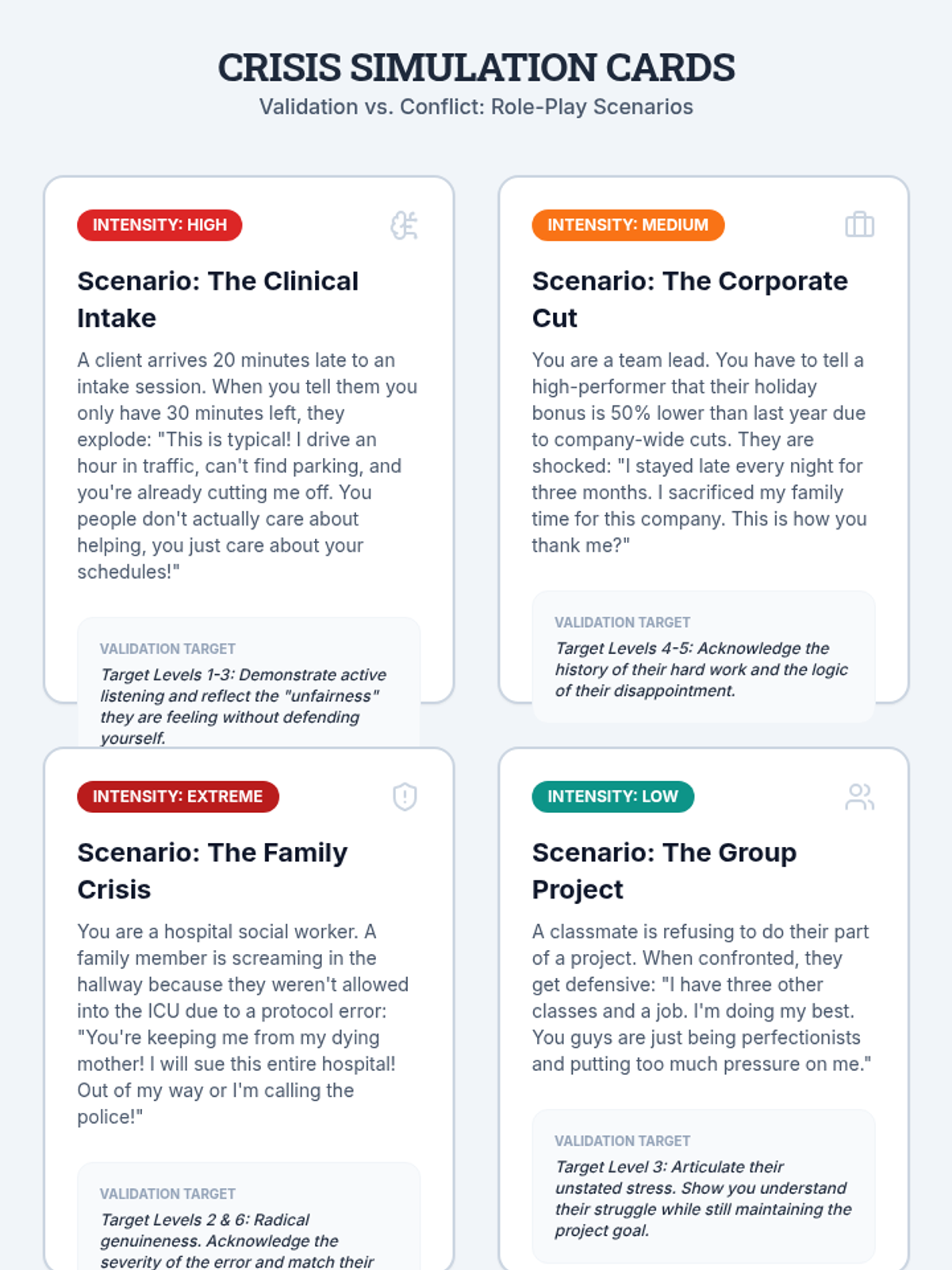Screen dimensions: 952x1270
Task: Open the Scenario: The Group Project heading
Action: pyautogui.click(x=665, y=871)
